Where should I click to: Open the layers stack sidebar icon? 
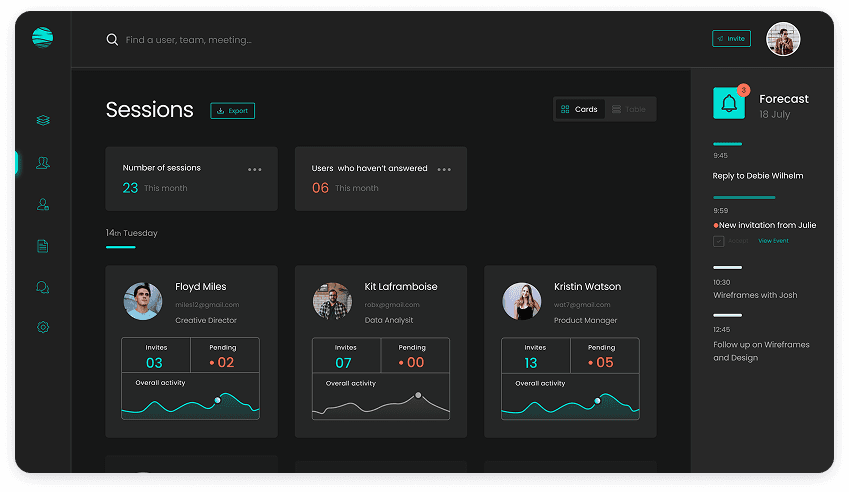tap(42, 121)
